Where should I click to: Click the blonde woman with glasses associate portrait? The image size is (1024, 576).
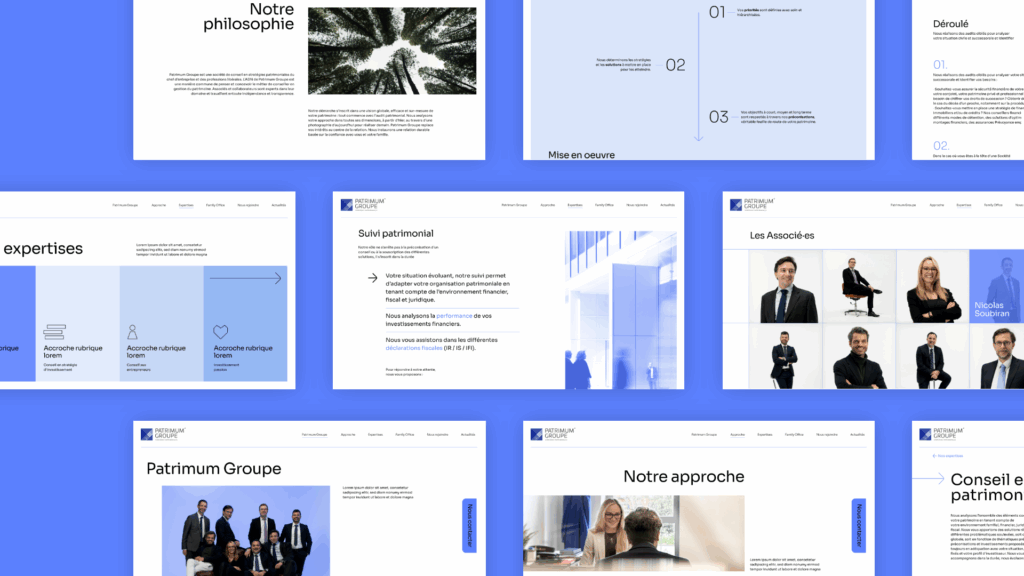[933, 287]
